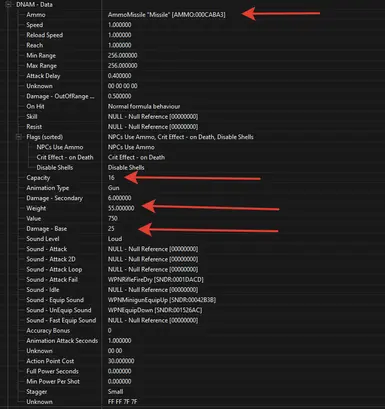Click the WPNRifleFireDry sound reference
This screenshot has width=385, height=409.
click(x=155, y=280)
